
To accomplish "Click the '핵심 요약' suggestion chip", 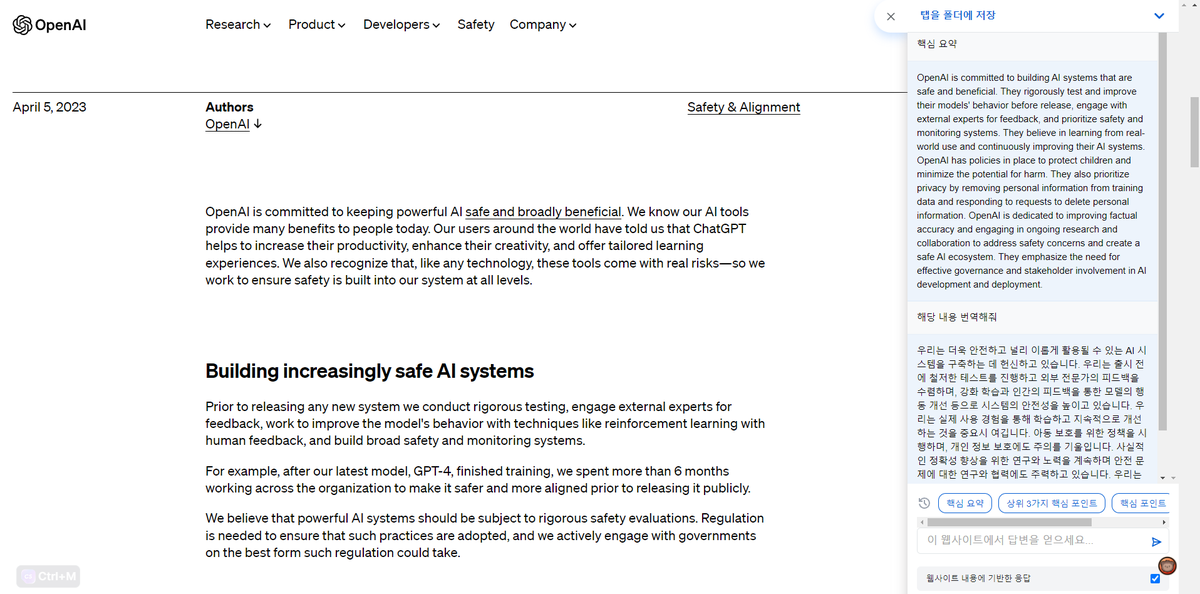I will click(x=965, y=503).
